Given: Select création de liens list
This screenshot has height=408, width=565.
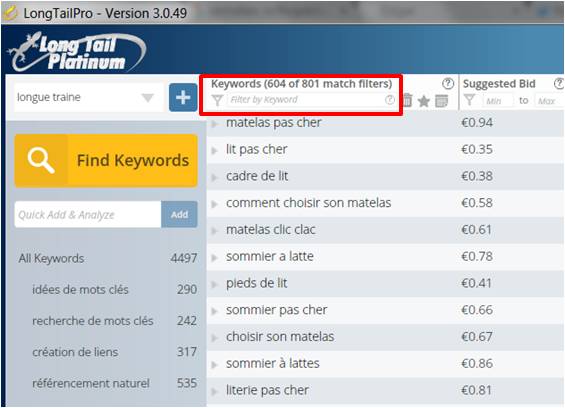Looking at the screenshot, I should click(x=75, y=352).
